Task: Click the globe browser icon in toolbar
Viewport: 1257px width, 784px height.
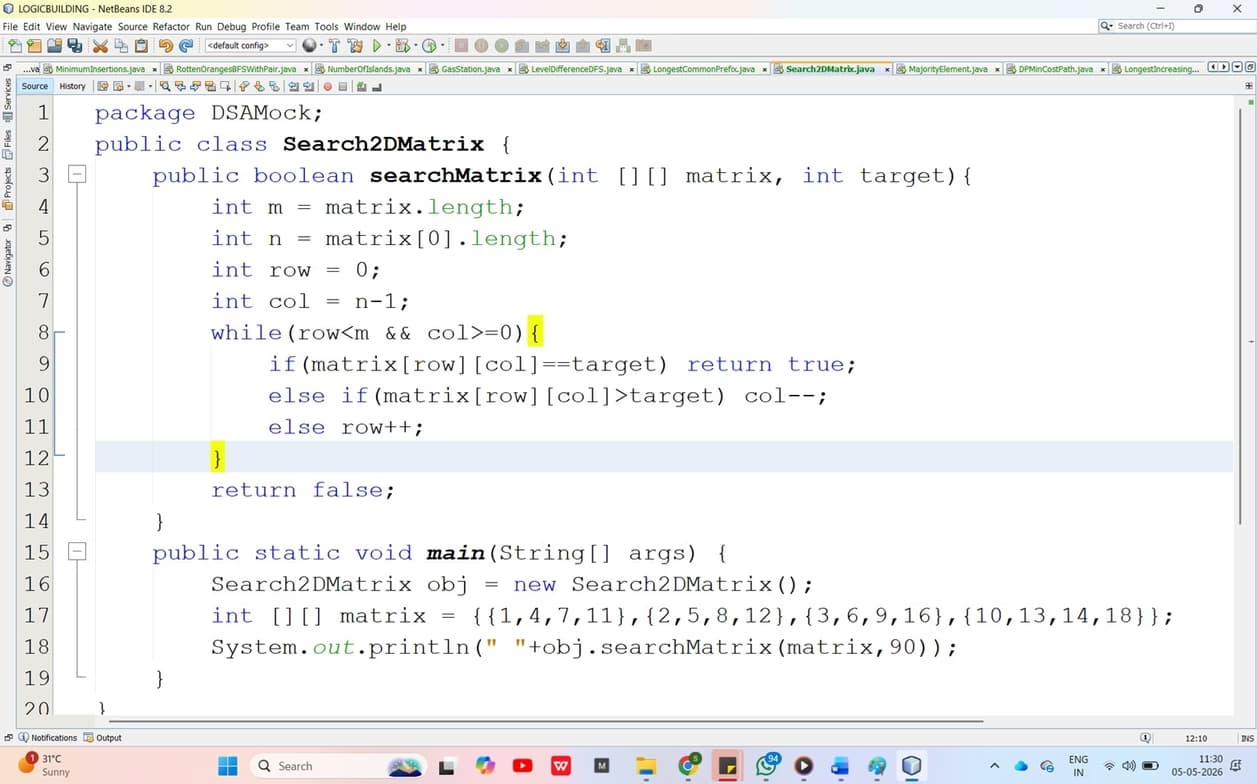Action: [x=309, y=46]
